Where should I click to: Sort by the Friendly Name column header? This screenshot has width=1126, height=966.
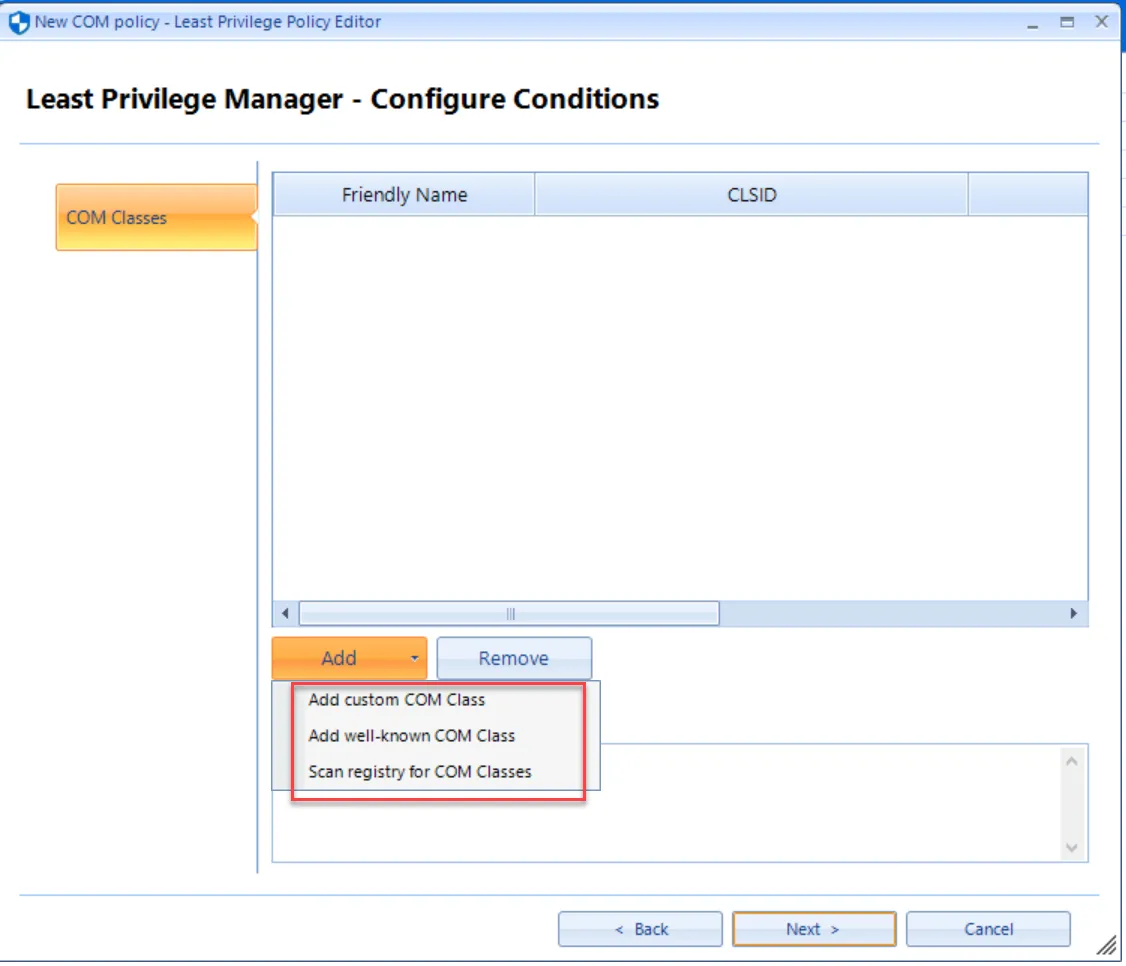404,194
